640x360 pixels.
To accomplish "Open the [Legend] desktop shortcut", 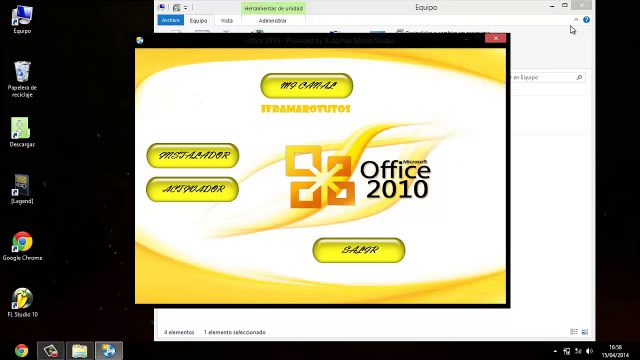I will (22, 189).
